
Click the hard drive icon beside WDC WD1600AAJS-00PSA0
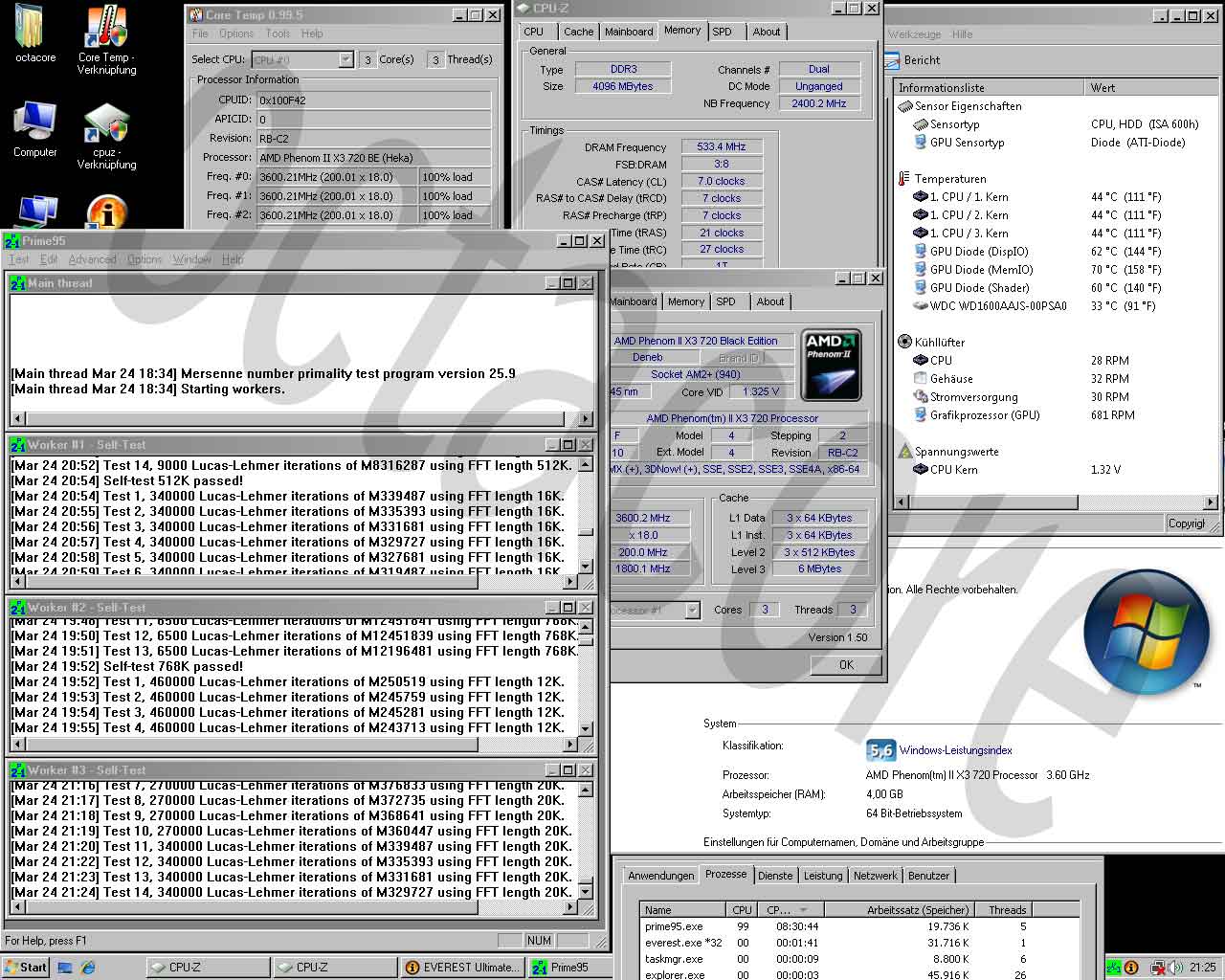pyautogui.click(x=921, y=306)
